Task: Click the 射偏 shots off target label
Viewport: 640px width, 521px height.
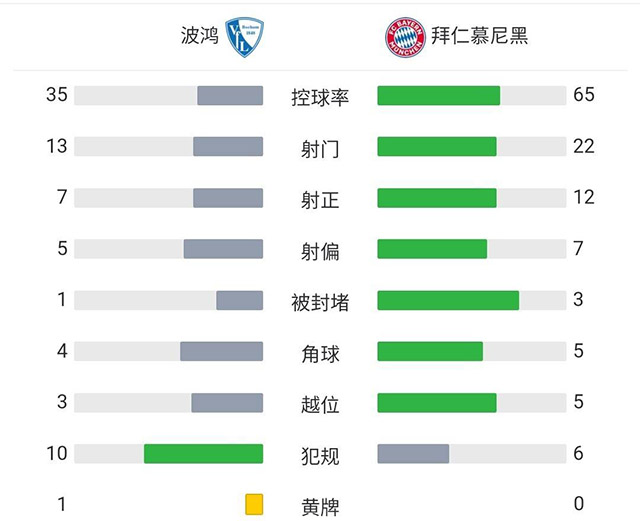Action: tap(320, 251)
